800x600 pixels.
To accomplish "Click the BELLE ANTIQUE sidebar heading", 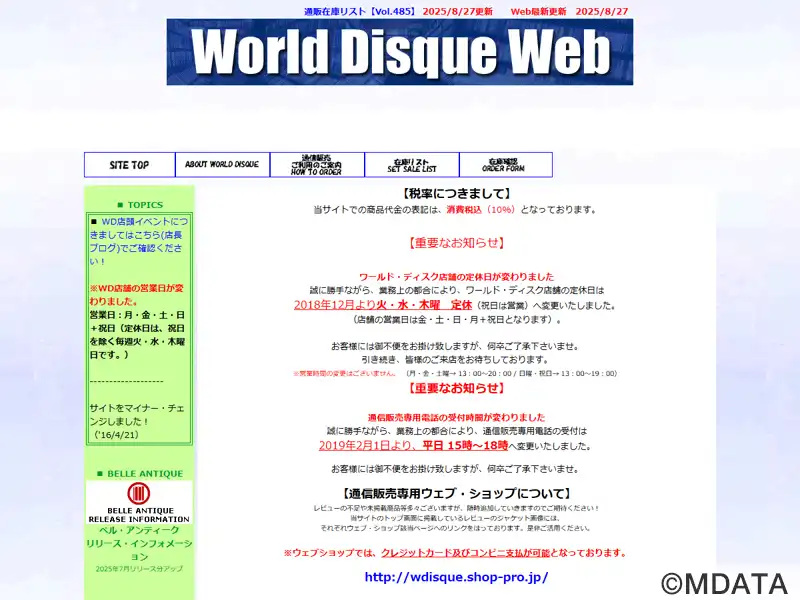I will [140, 473].
